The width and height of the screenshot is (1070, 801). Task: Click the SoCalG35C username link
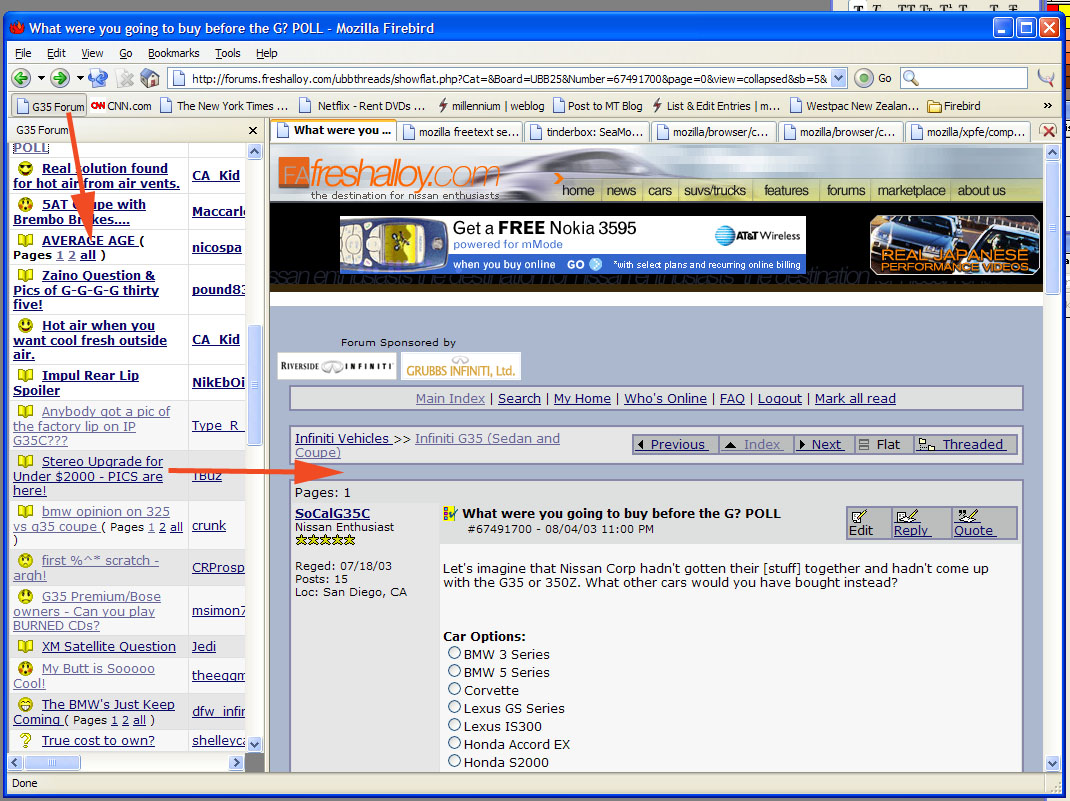332,513
